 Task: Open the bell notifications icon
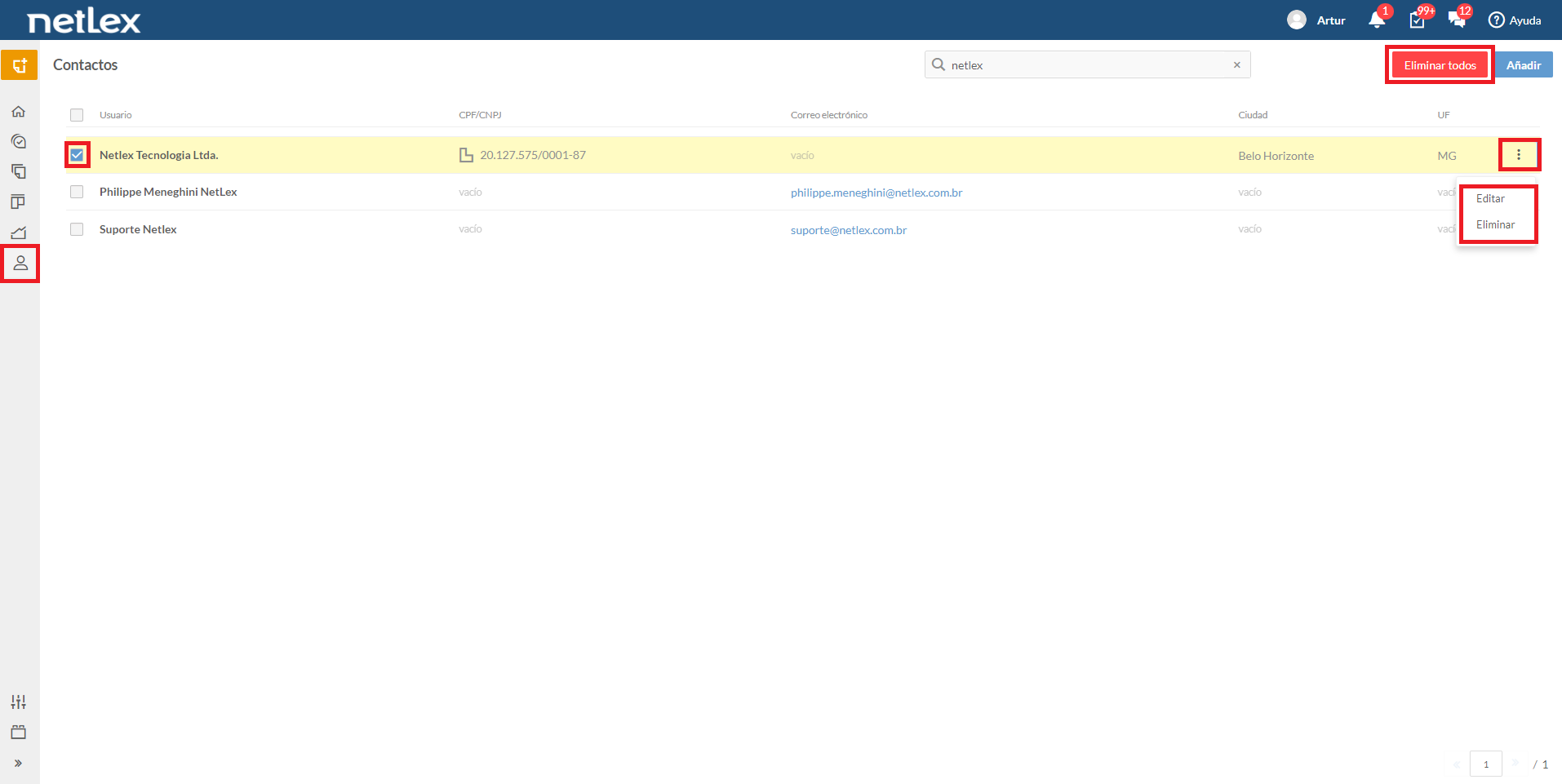(x=1377, y=20)
